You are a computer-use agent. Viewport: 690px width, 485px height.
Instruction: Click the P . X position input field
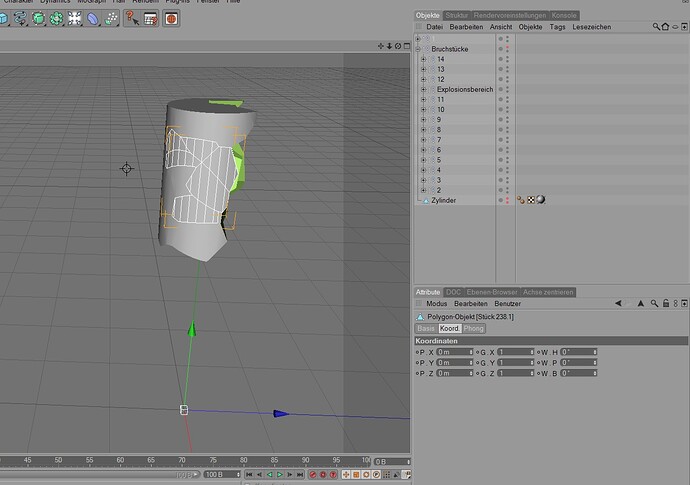click(x=455, y=352)
